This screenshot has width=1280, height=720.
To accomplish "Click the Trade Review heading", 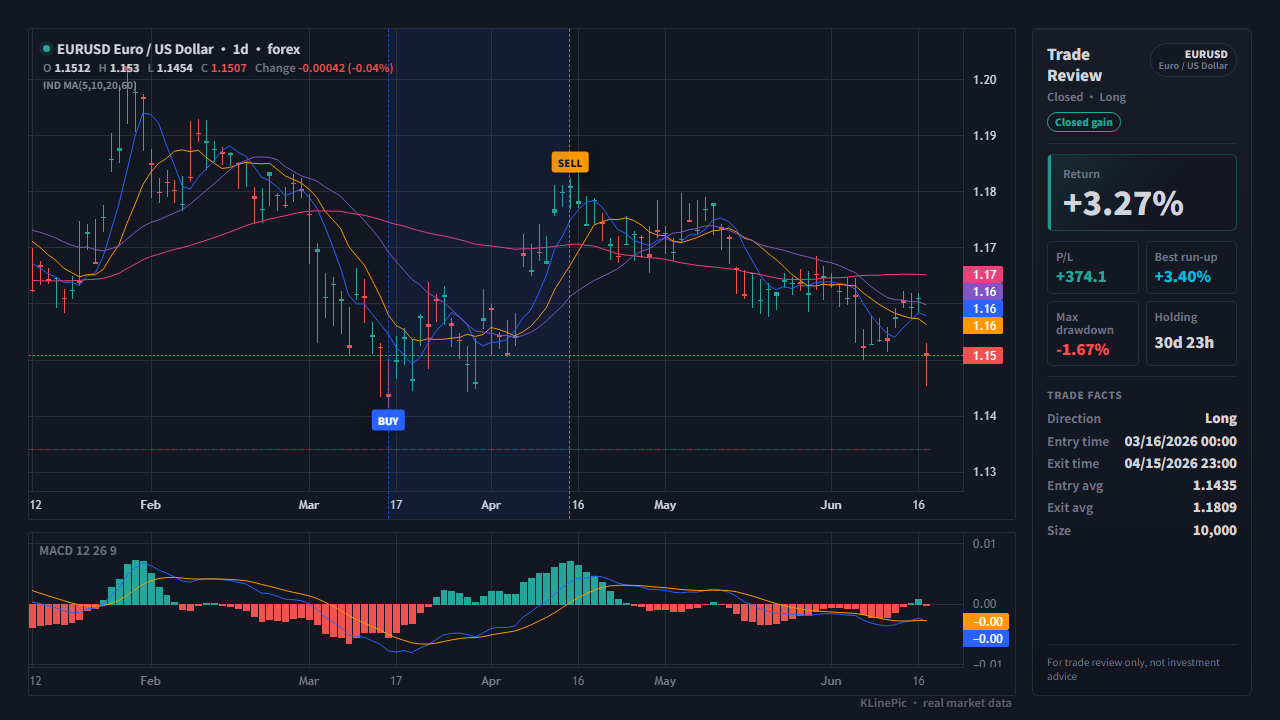I will pyautogui.click(x=1075, y=65).
